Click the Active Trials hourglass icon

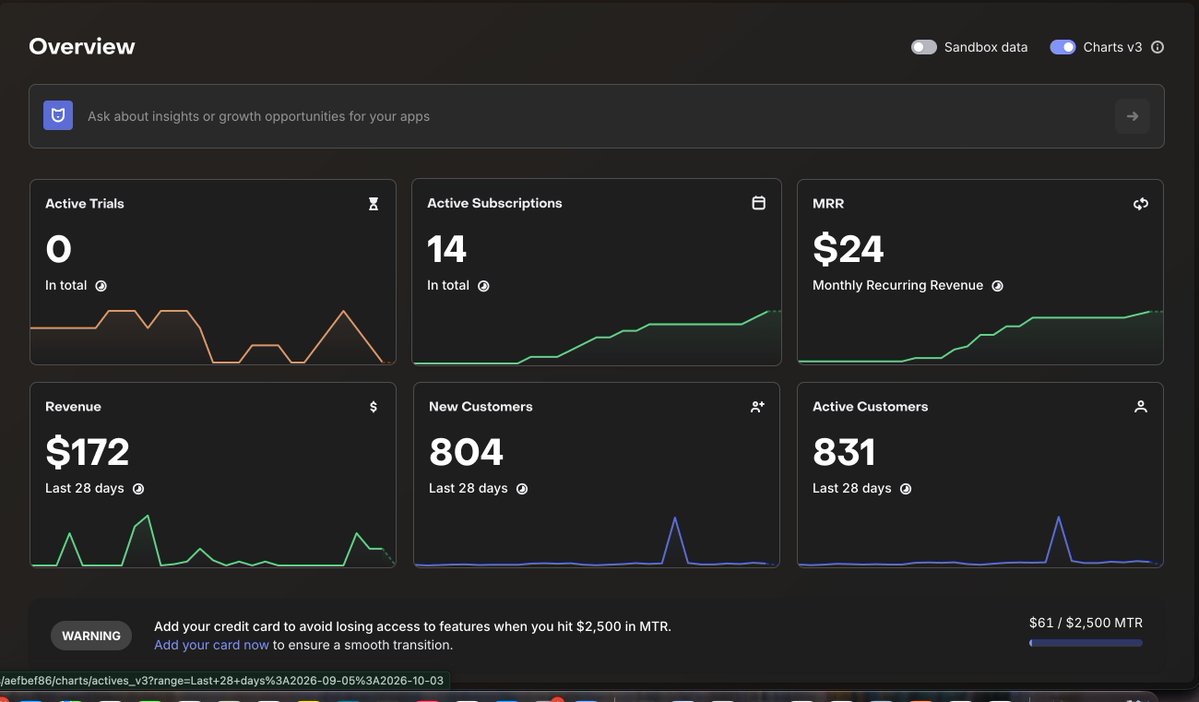click(x=373, y=203)
